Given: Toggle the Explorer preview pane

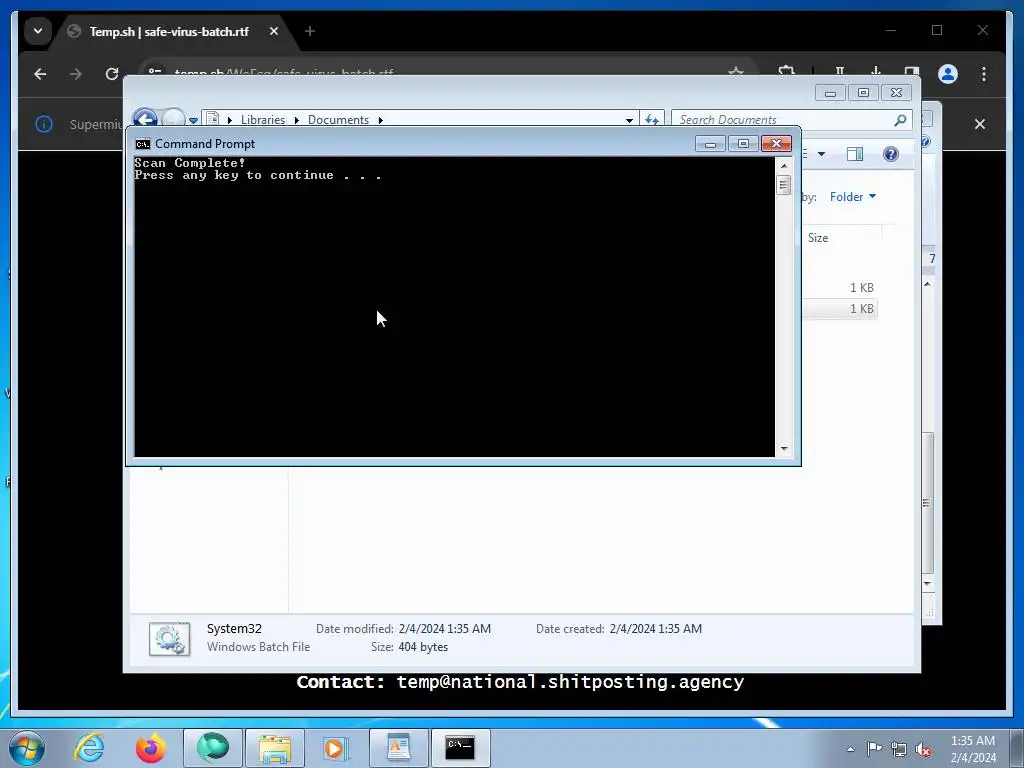Looking at the screenshot, I should click(855, 154).
